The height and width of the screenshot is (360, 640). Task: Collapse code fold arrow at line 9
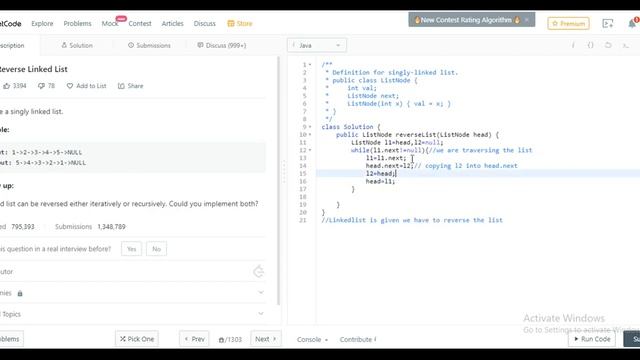(x=310, y=127)
